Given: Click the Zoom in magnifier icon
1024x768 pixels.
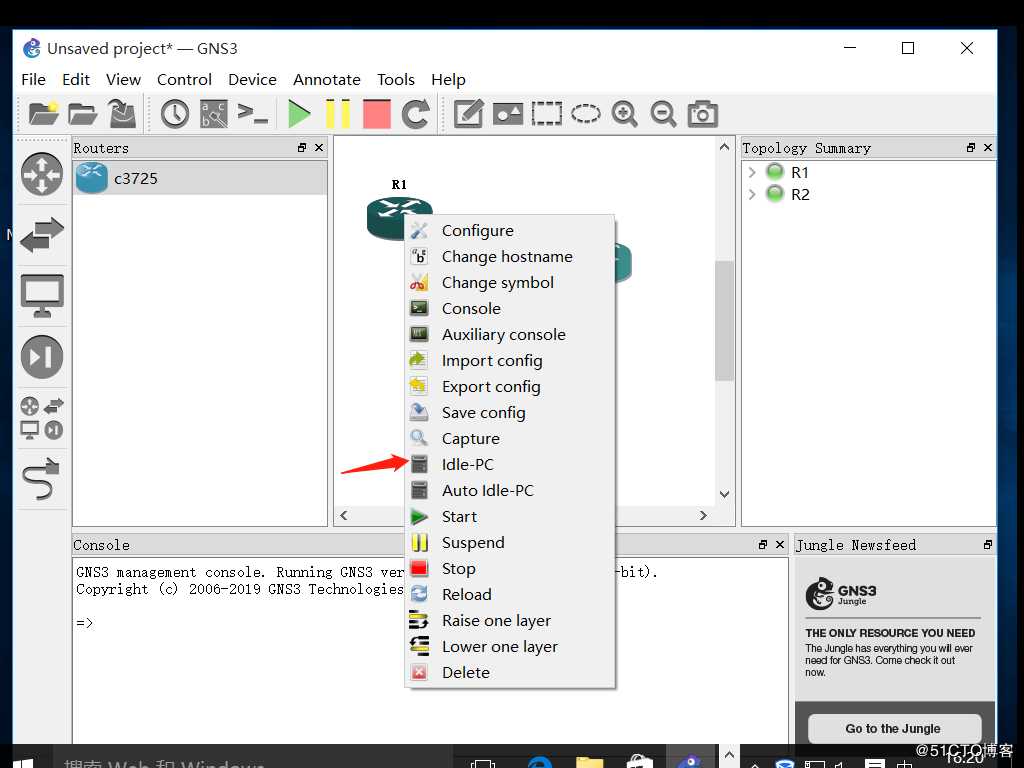Looking at the screenshot, I should pyautogui.click(x=624, y=114).
